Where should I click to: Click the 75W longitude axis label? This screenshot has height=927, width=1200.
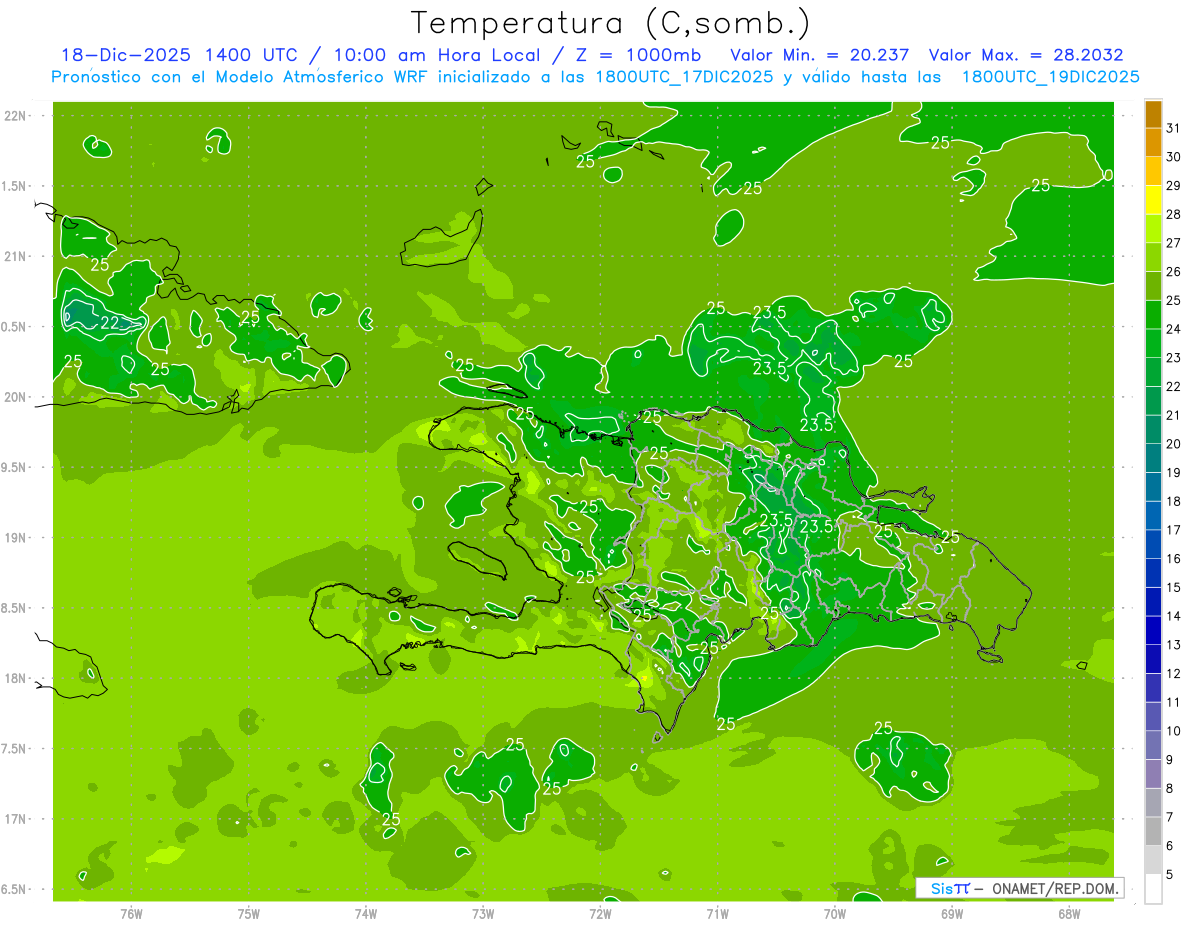point(249,913)
